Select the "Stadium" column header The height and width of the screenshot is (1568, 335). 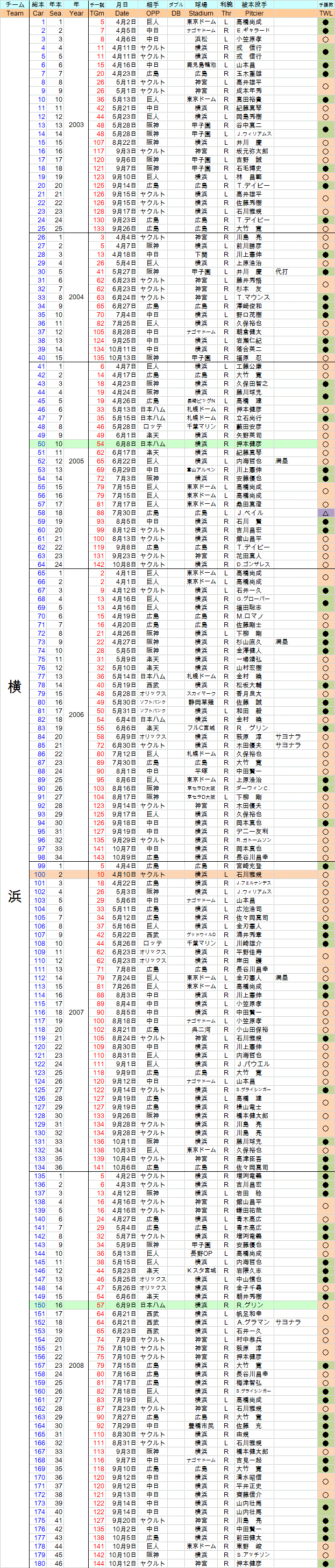coord(201,13)
